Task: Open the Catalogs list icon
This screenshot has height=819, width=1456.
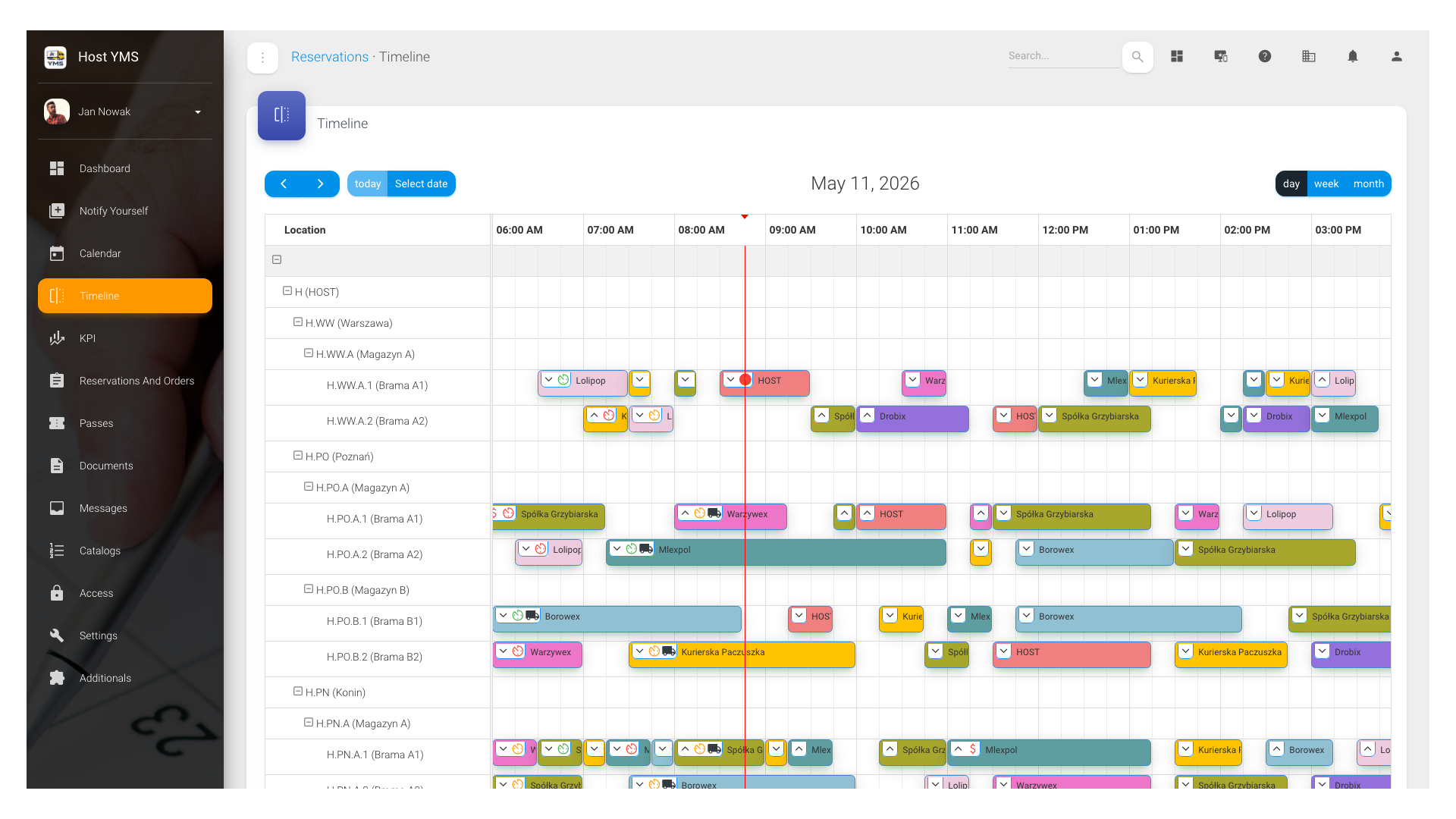Action: [x=57, y=551]
